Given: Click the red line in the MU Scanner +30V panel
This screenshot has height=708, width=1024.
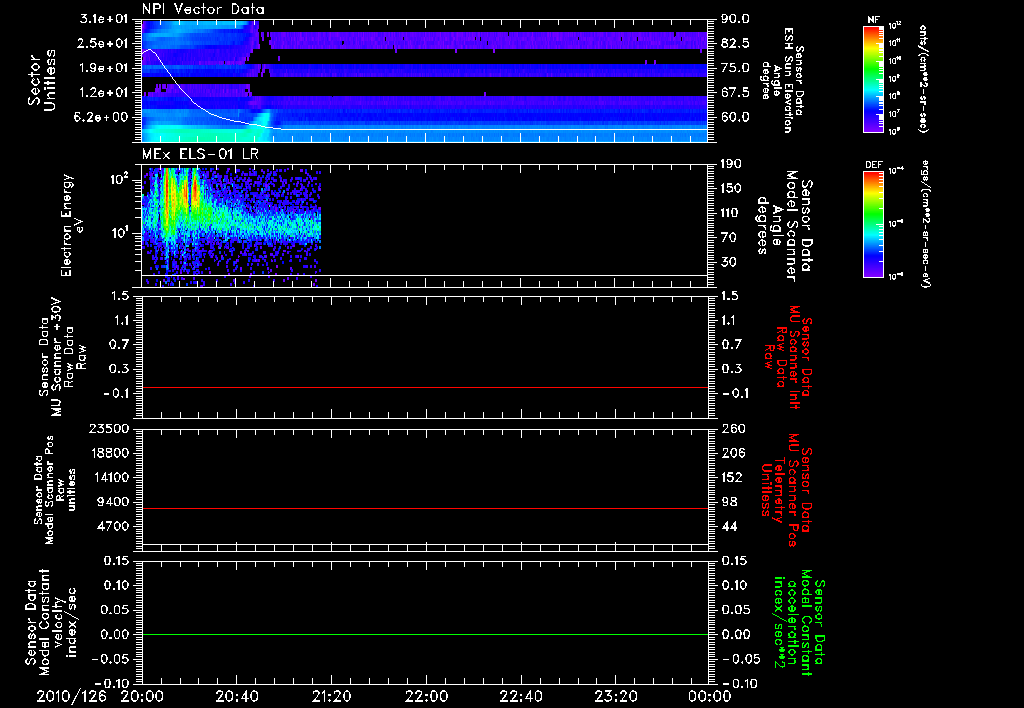Looking at the screenshot, I should (425, 387).
